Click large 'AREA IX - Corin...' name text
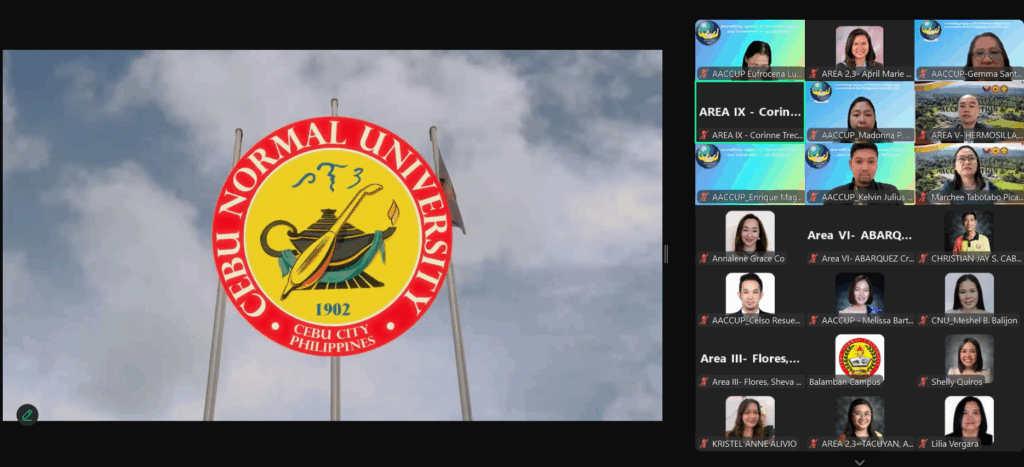The height and width of the screenshot is (467, 1024). tap(750, 112)
